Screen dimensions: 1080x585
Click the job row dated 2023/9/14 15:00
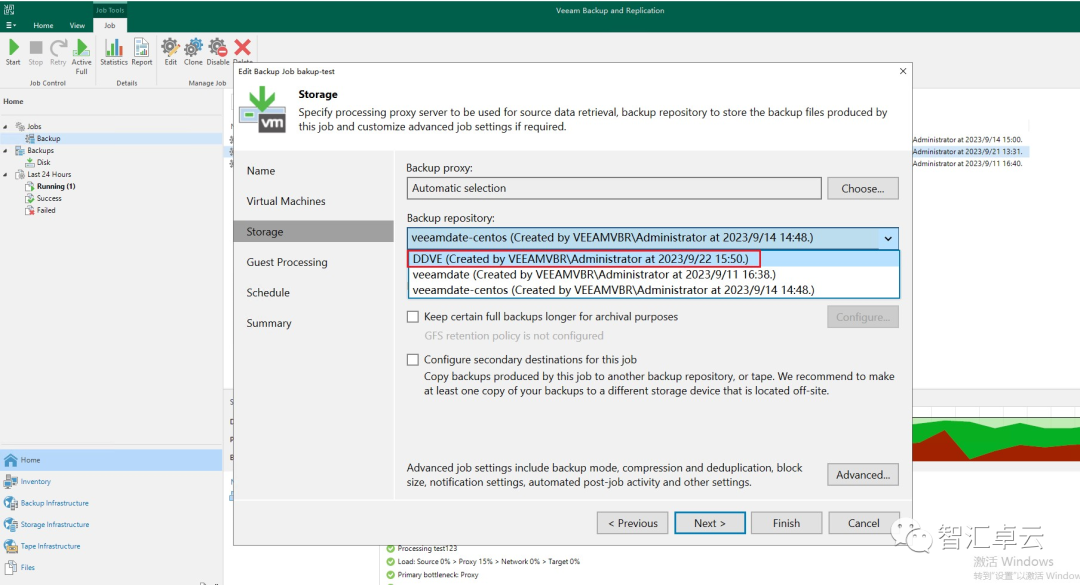[967, 140]
